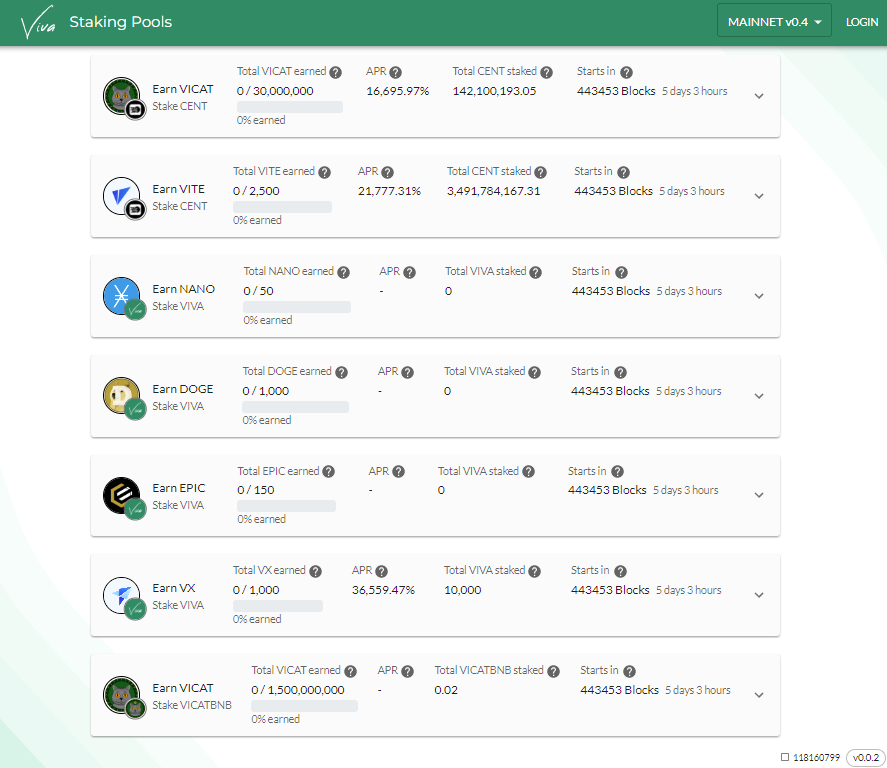The width and height of the screenshot is (887, 768).
Task: Open help icon next to Total EPIC earned
Action: click(329, 472)
